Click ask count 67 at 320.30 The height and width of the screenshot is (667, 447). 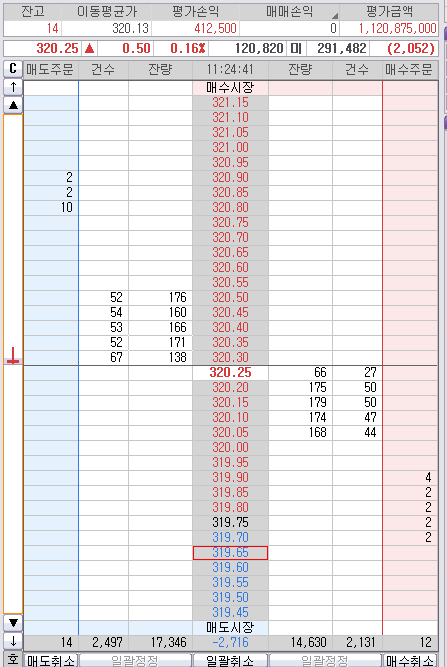pos(104,357)
